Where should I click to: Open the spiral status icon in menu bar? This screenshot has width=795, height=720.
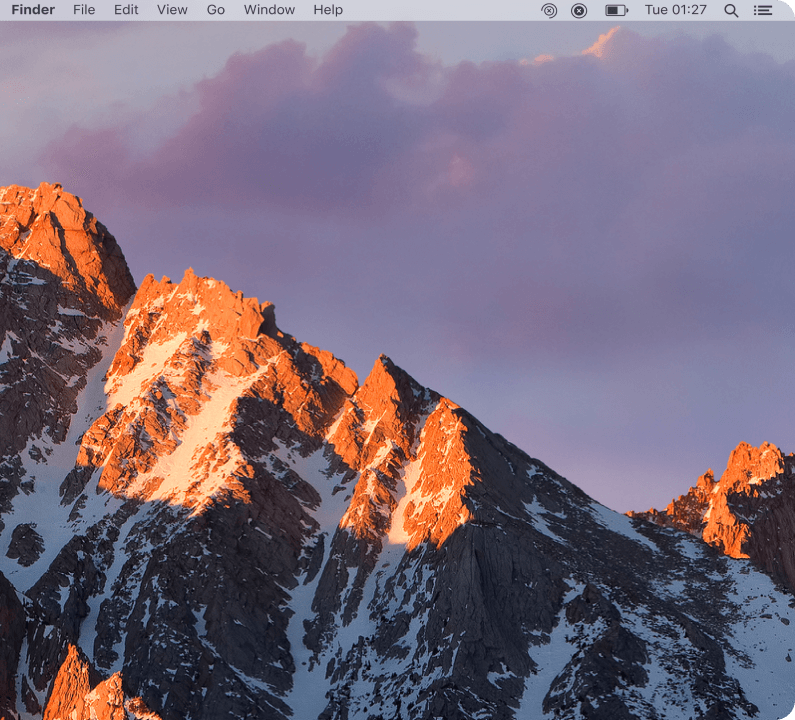tap(549, 10)
